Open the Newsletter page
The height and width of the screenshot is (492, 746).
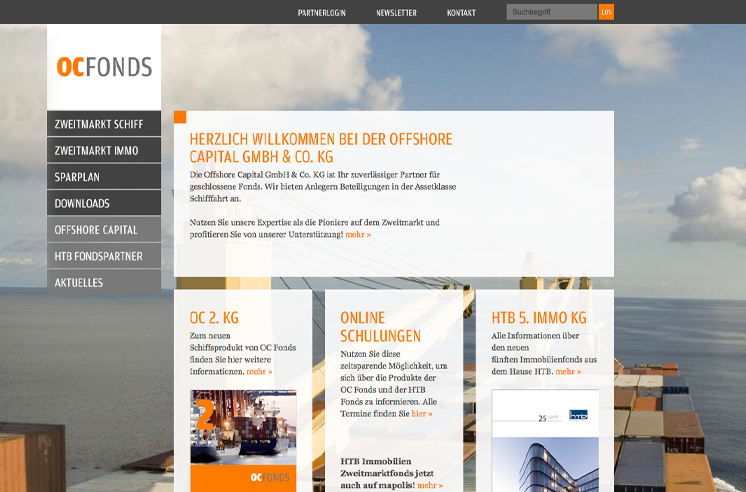(396, 13)
